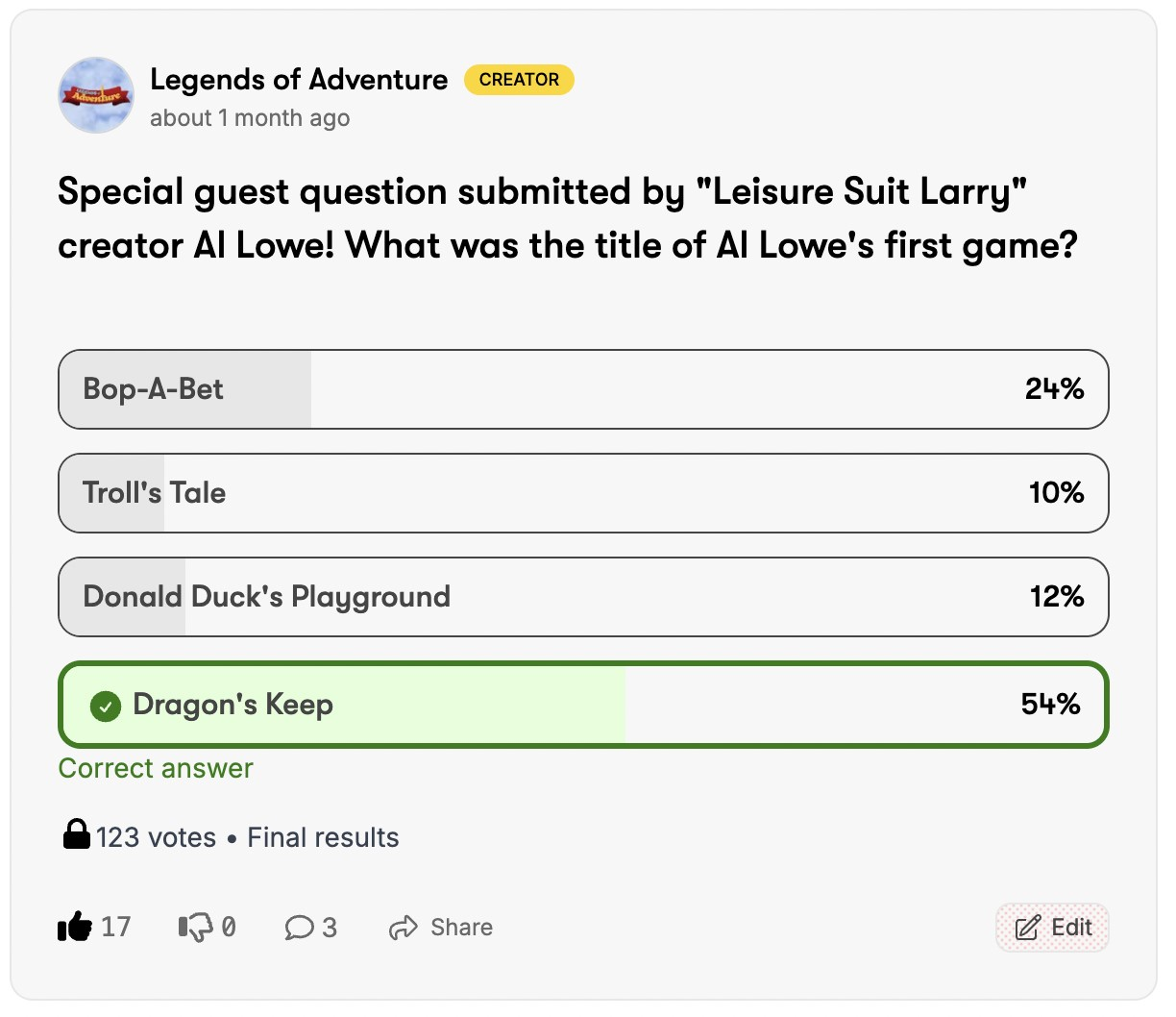This screenshot has width=1176, height=1017.
Task: Open comments via speech bubble icon
Action: (x=299, y=928)
